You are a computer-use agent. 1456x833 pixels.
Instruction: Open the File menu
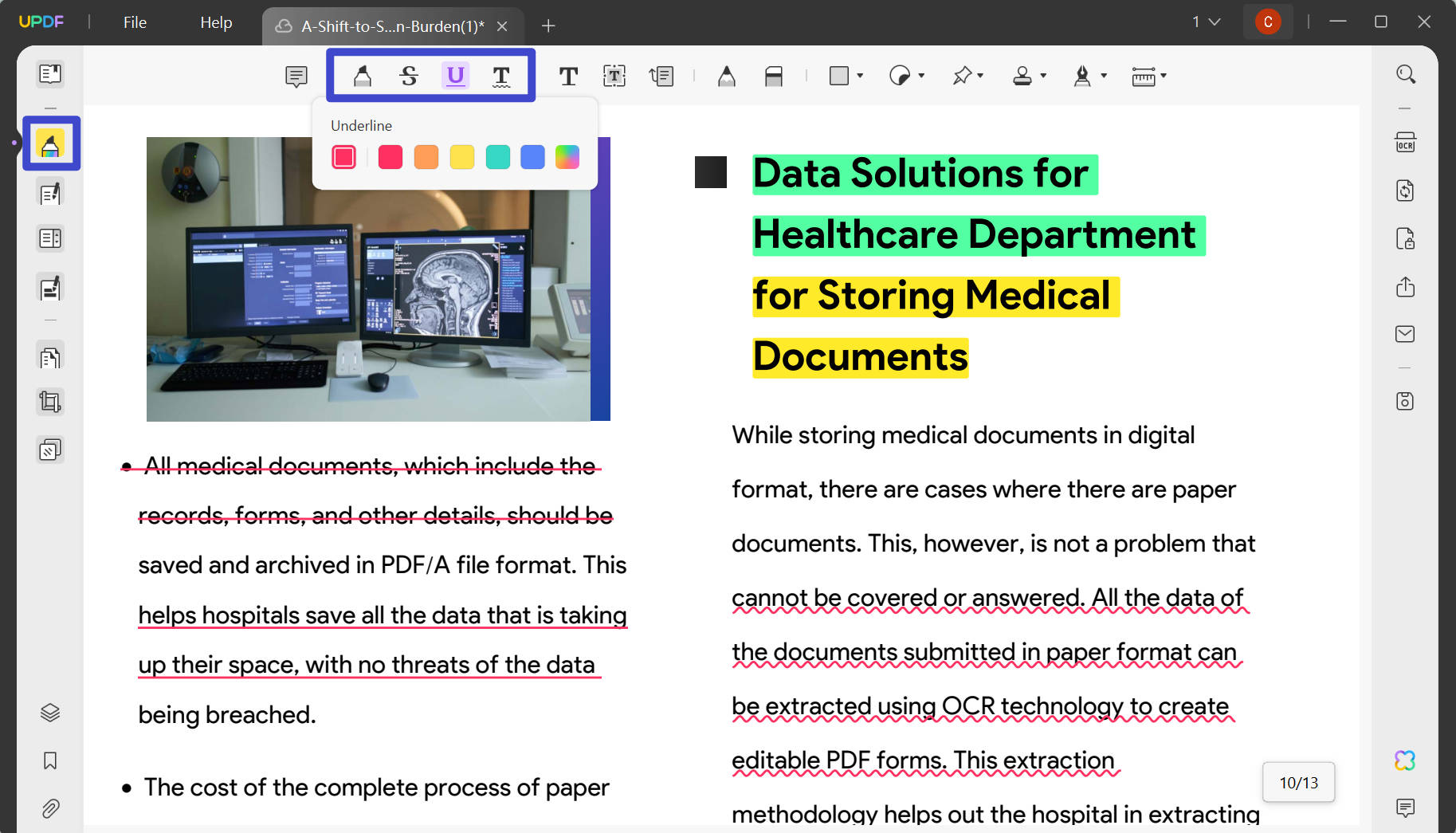[x=134, y=22]
